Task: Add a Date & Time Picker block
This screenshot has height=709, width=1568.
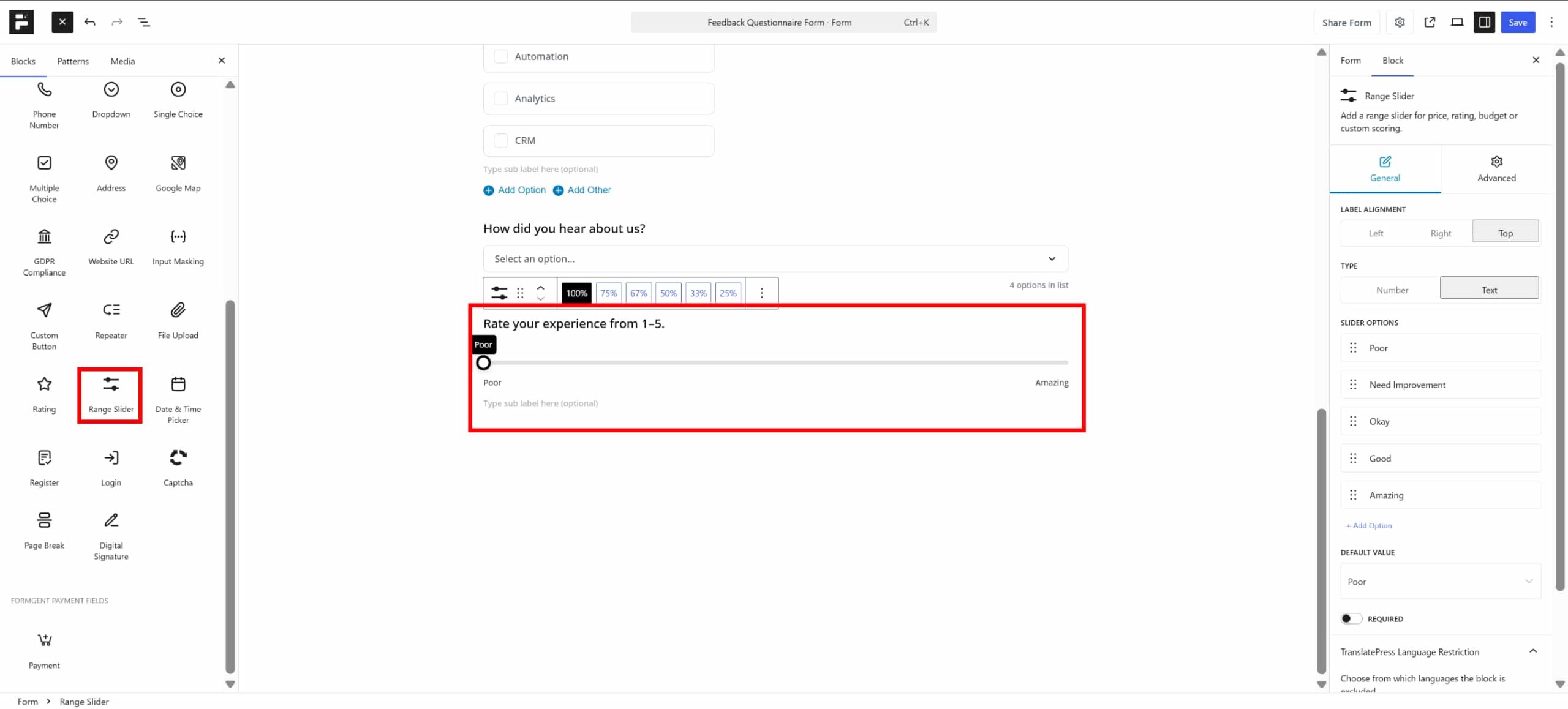Action: point(178,400)
